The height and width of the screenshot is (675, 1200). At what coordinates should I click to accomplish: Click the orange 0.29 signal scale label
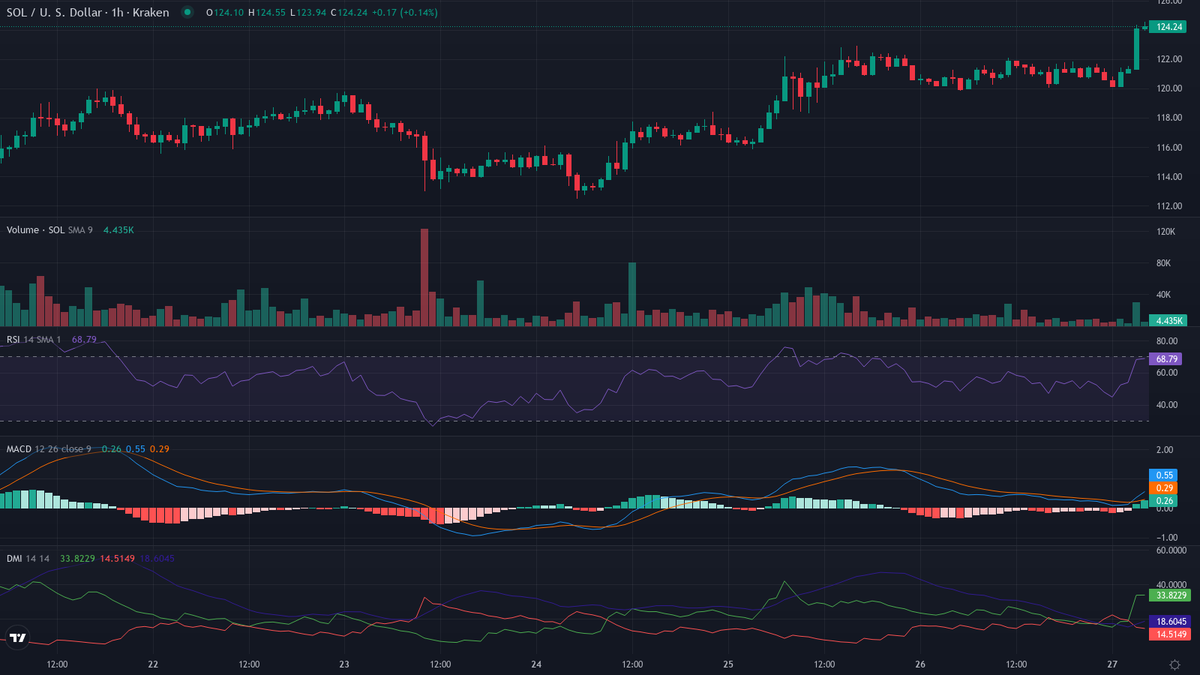pos(1165,487)
